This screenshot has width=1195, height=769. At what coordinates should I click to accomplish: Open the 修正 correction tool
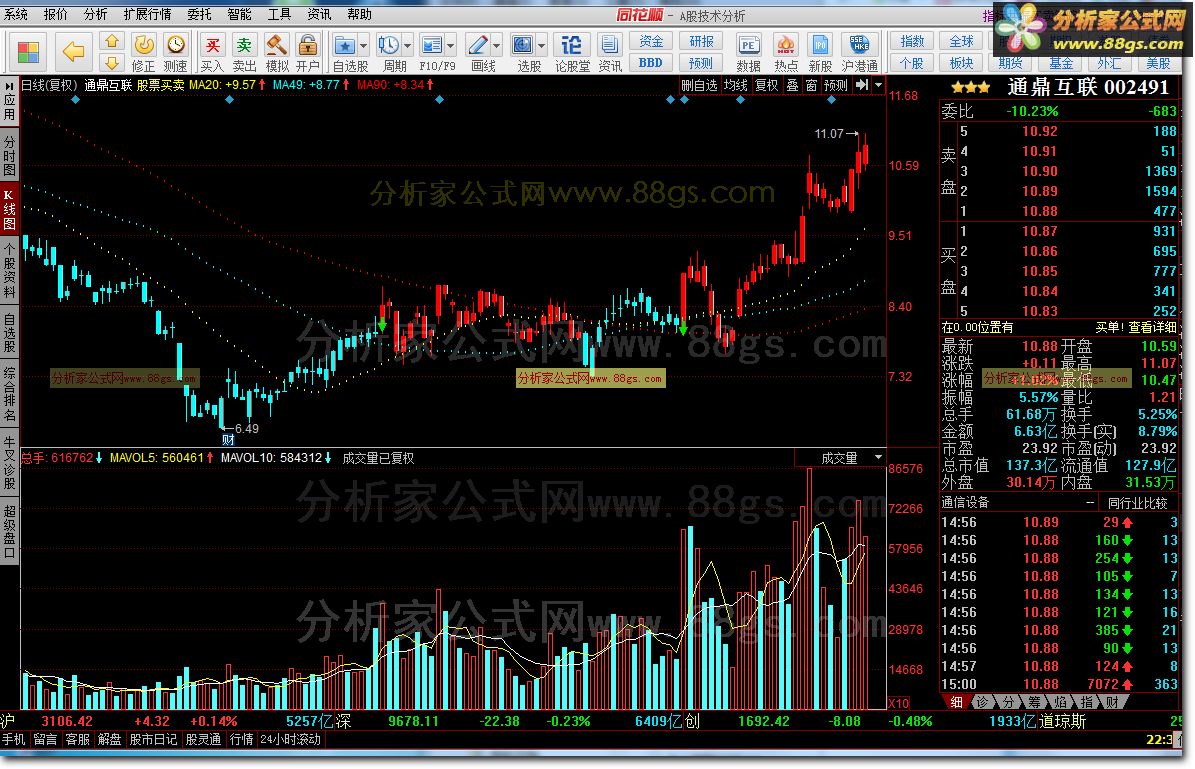click(143, 53)
